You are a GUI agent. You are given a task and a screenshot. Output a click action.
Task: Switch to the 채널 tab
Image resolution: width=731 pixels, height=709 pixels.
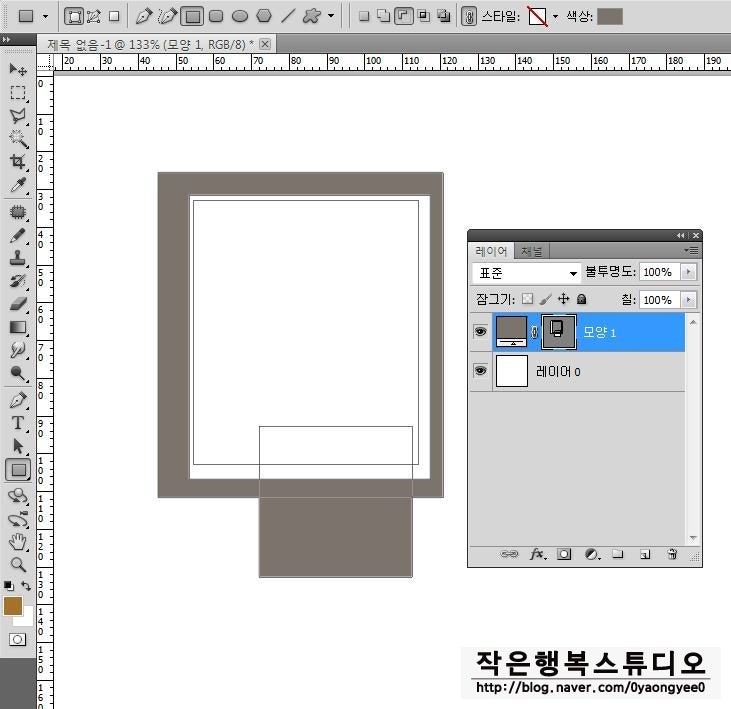pyautogui.click(x=532, y=251)
